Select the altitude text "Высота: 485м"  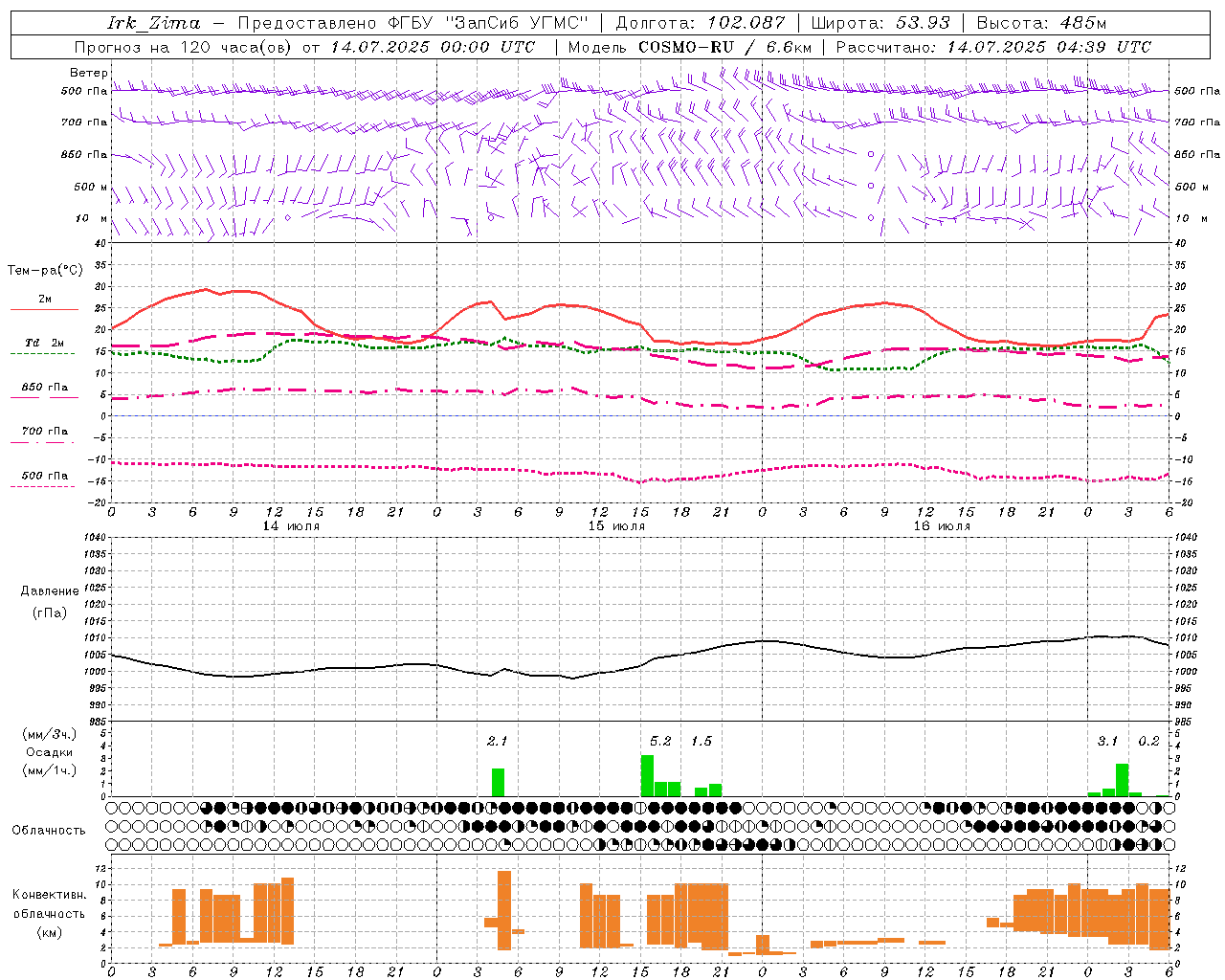[x=1041, y=23]
